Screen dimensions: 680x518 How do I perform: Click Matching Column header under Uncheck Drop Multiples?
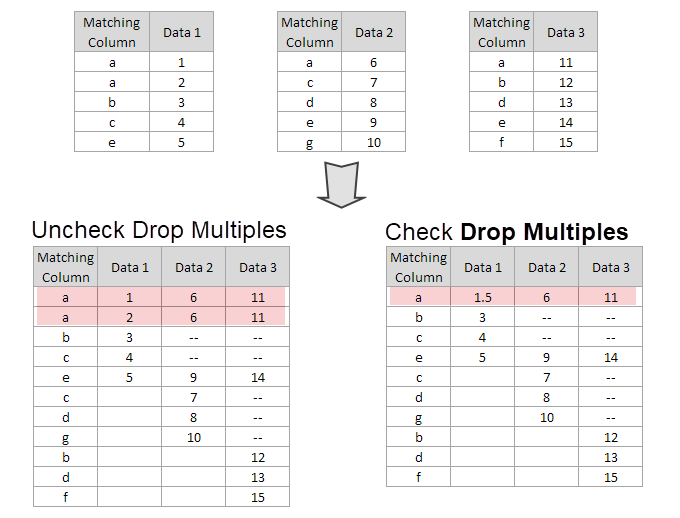[65, 267]
